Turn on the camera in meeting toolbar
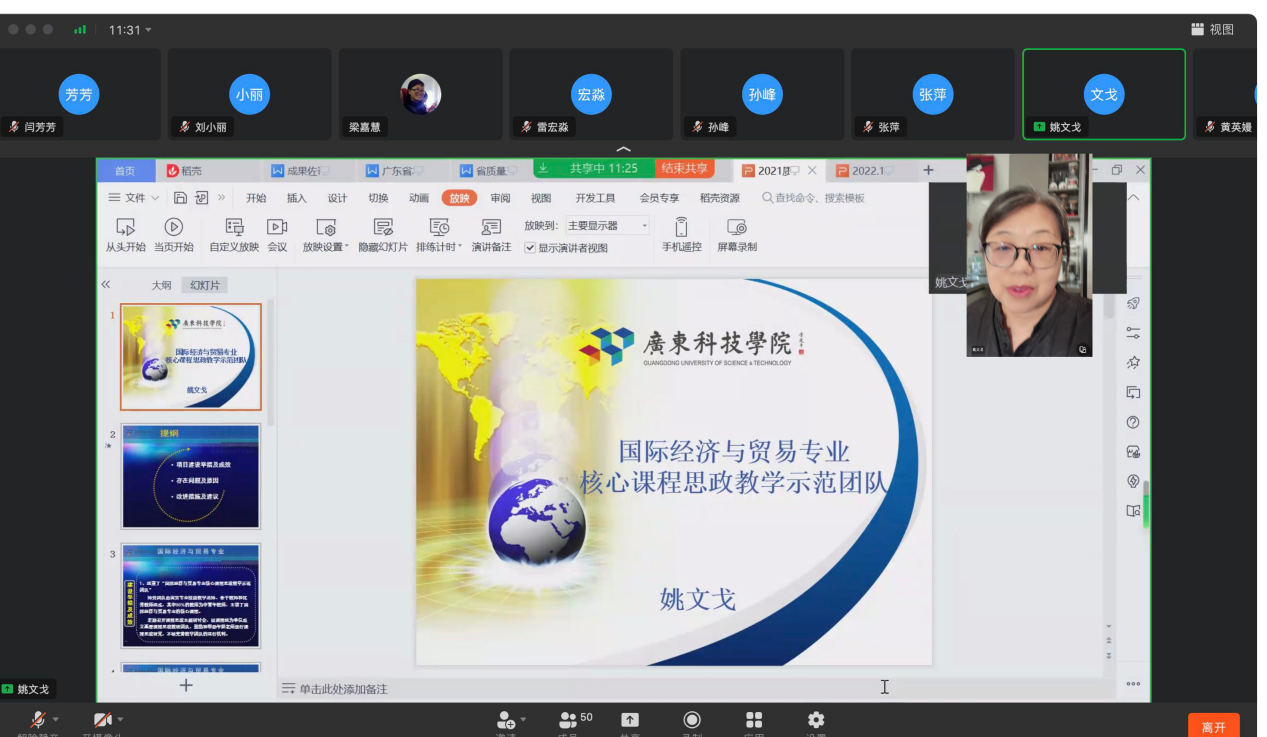Screen dimensions: 1267x737 click(102, 720)
